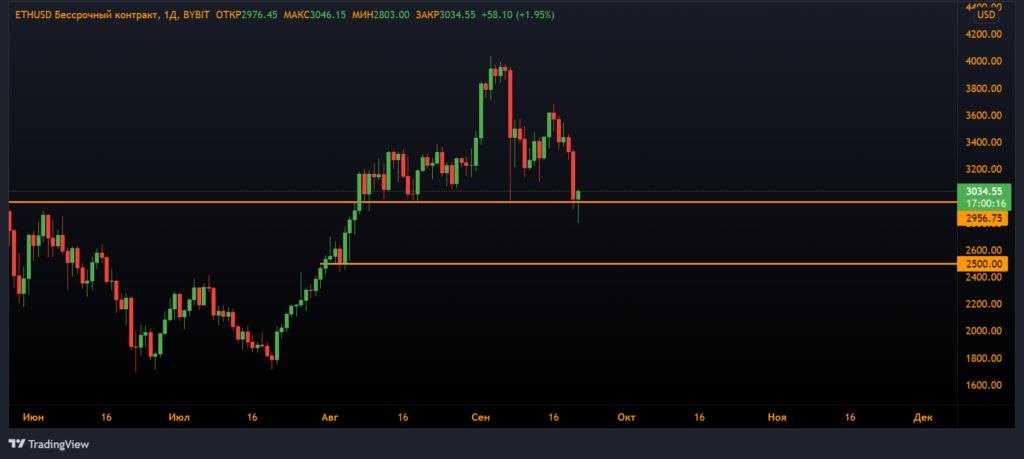
Task: Click the closing price value 3034.55 in legend
Action: (454, 15)
